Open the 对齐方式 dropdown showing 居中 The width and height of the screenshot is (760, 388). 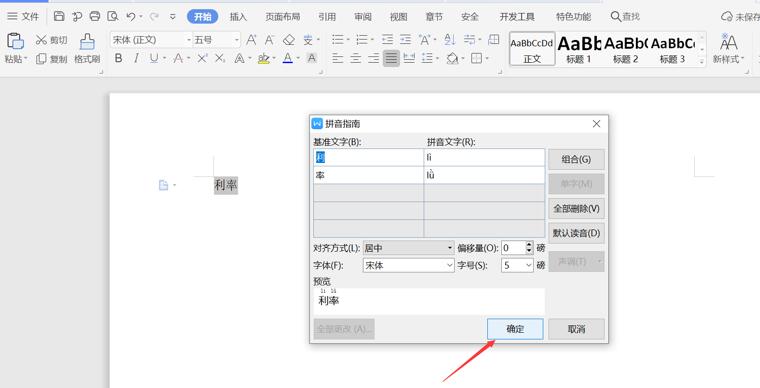(408, 248)
